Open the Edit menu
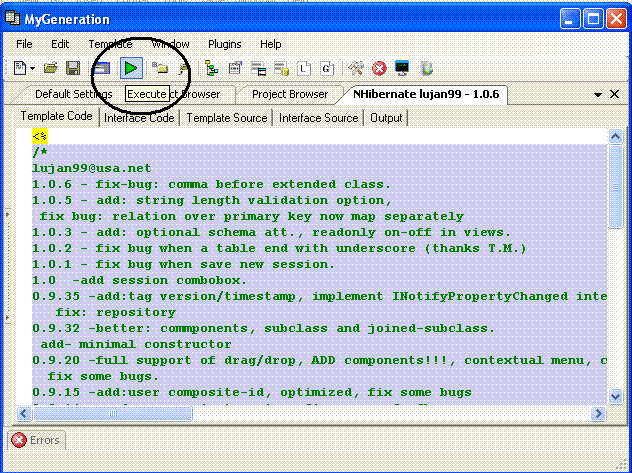The width and height of the screenshot is (632, 473). 60,44
